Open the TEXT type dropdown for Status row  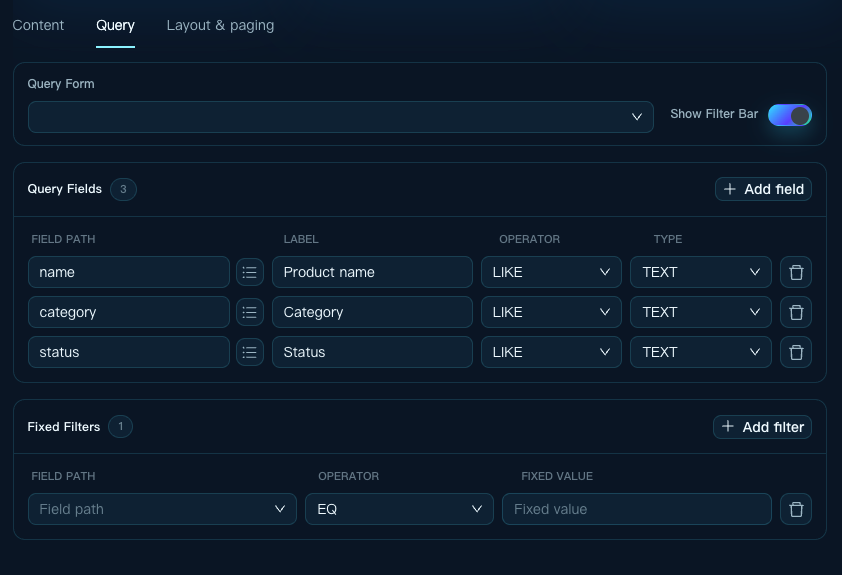[700, 352]
